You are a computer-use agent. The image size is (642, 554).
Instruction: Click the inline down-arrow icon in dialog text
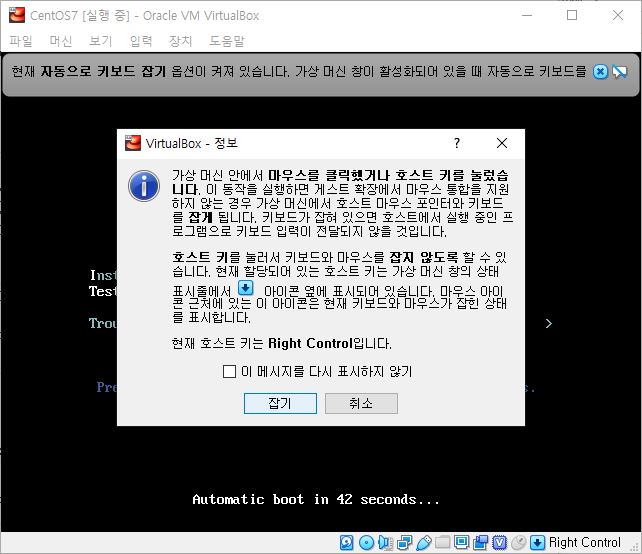(x=246, y=288)
